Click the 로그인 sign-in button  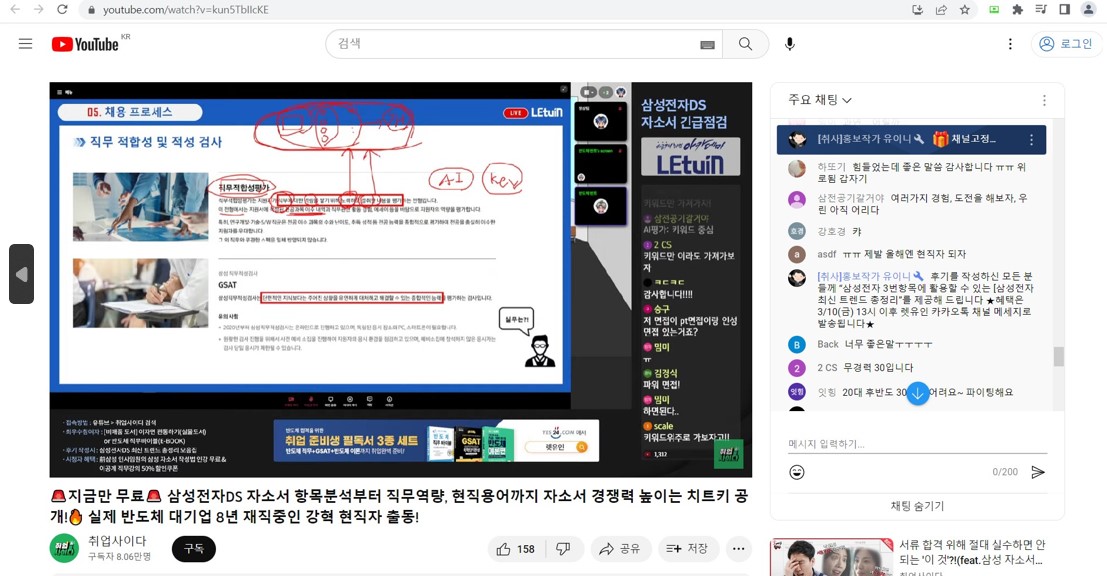coord(1066,44)
